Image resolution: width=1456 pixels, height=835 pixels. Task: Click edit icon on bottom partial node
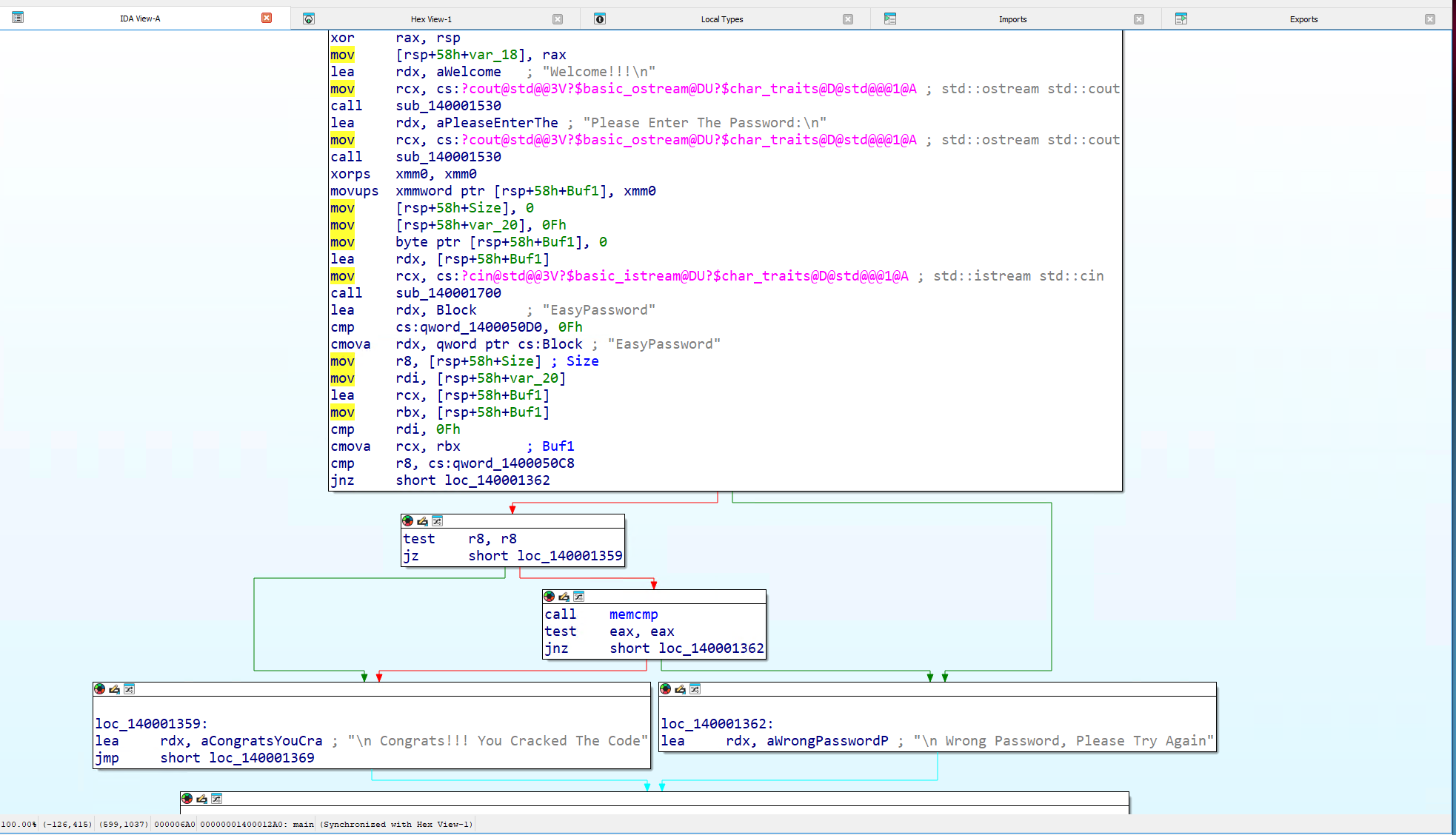tap(201, 799)
